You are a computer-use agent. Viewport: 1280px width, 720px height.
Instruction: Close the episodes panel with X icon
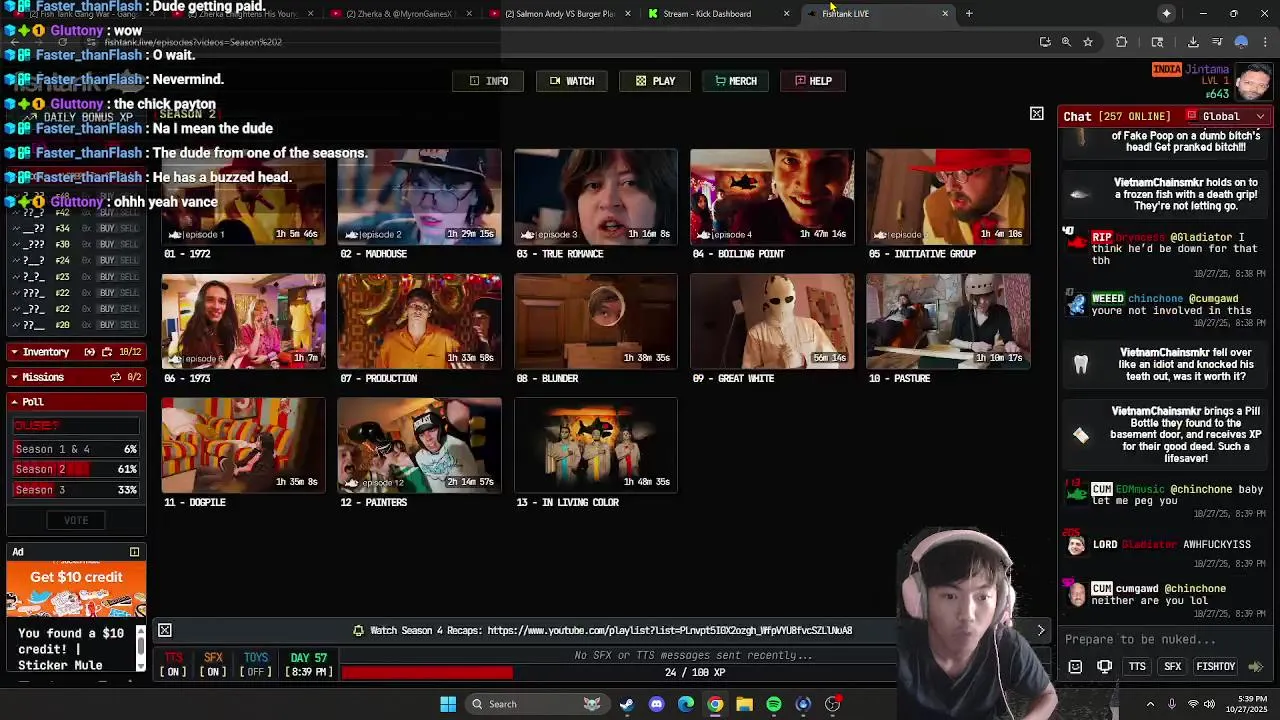pos(1037,114)
